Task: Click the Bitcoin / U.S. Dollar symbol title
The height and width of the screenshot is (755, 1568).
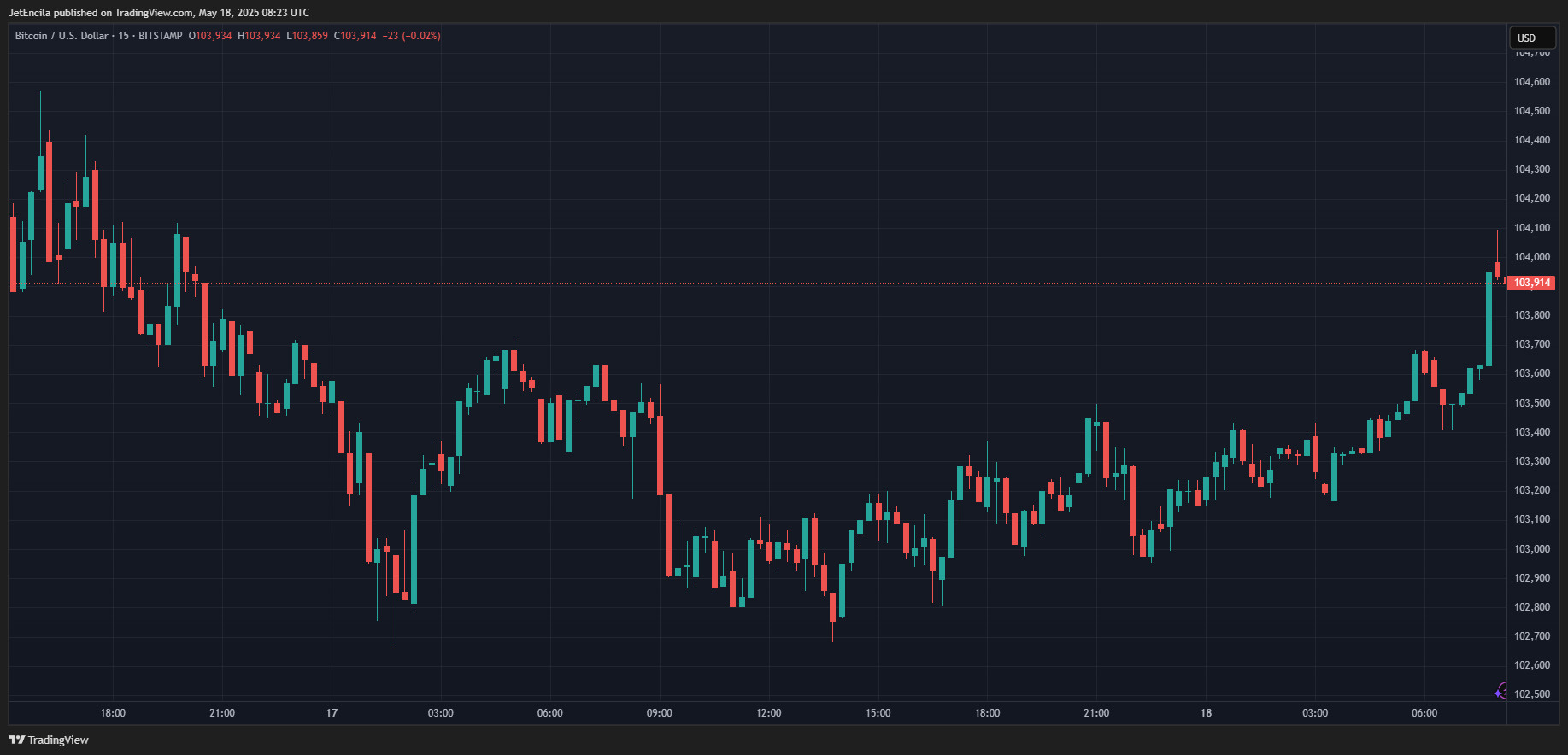Action: click(x=62, y=36)
